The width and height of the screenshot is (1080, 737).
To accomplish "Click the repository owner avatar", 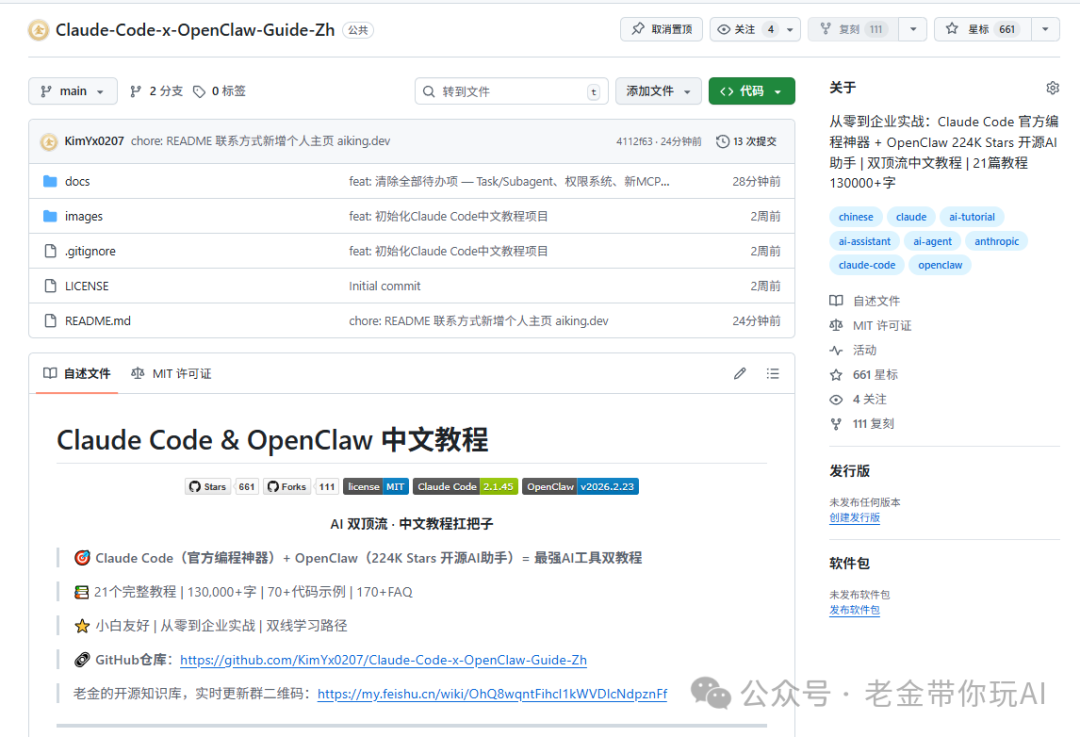I will 38,29.
